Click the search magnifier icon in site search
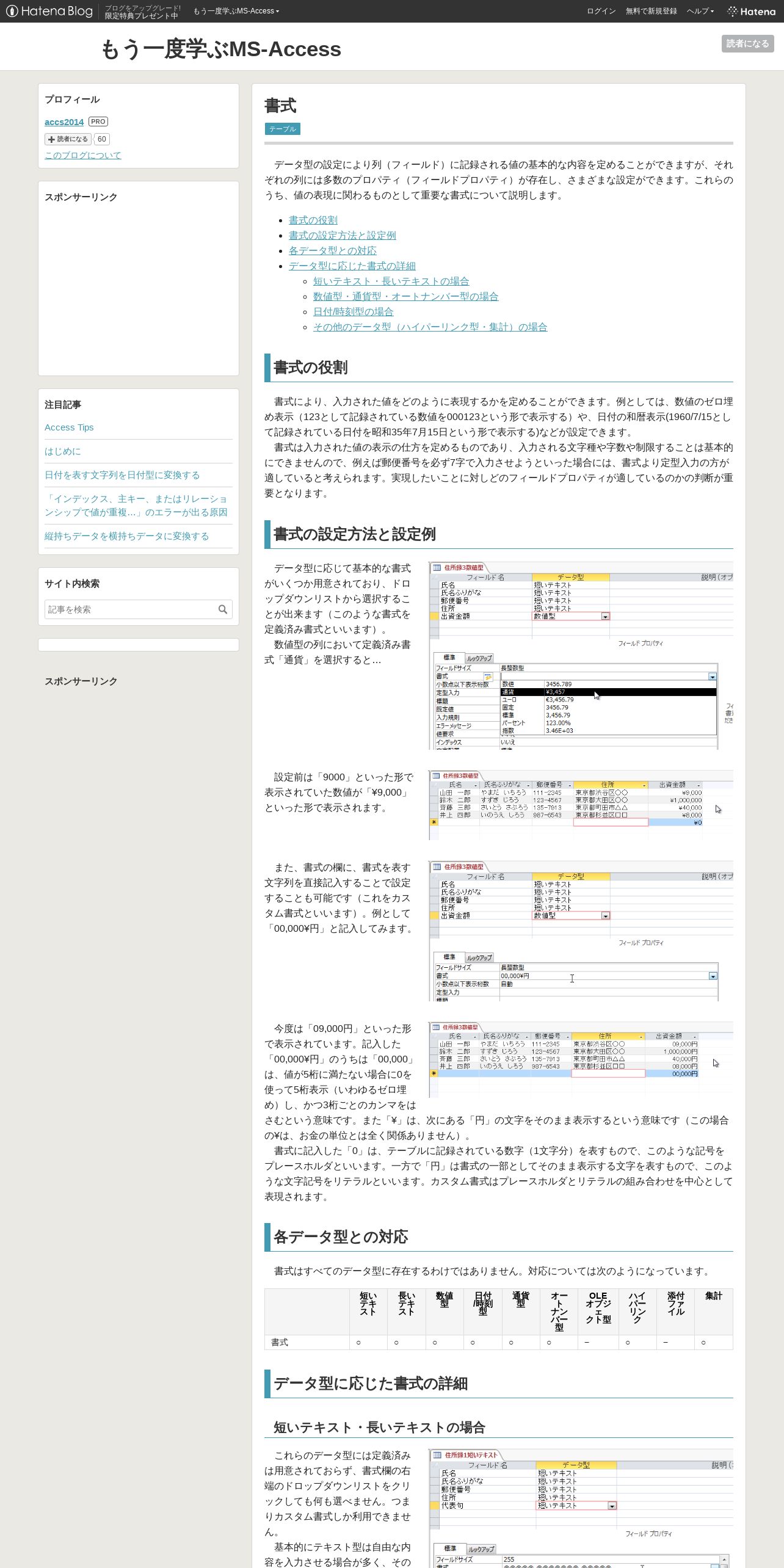The width and height of the screenshot is (784, 1568). [223, 609]
